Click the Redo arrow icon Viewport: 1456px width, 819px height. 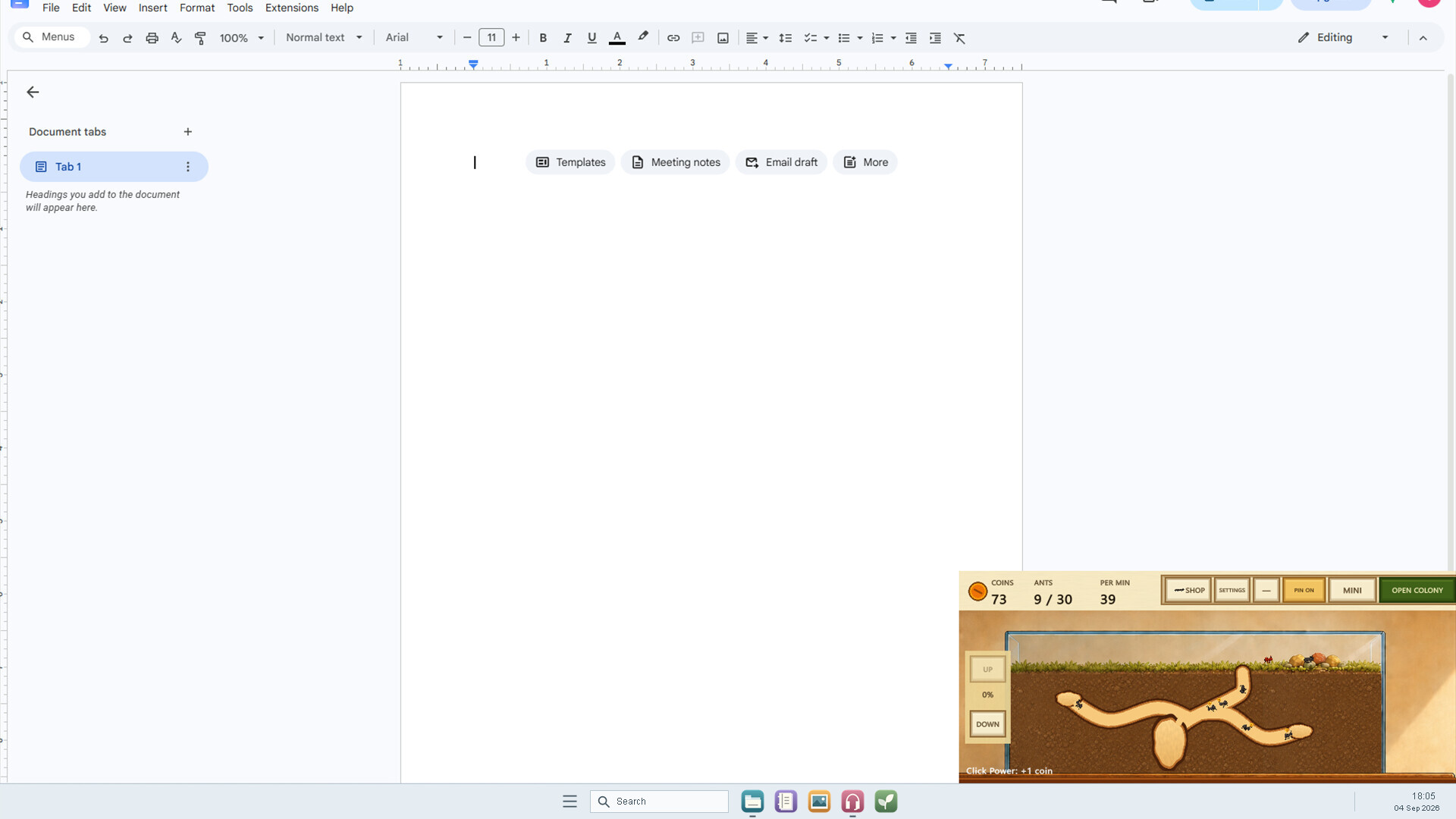coord(127,38)
